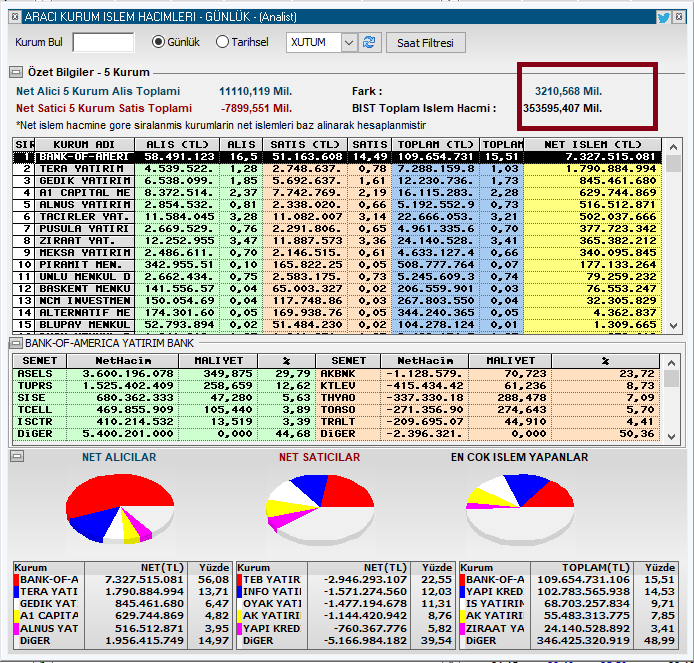Click ZIRAAT YA row in top traders

(x=568, y=628)
